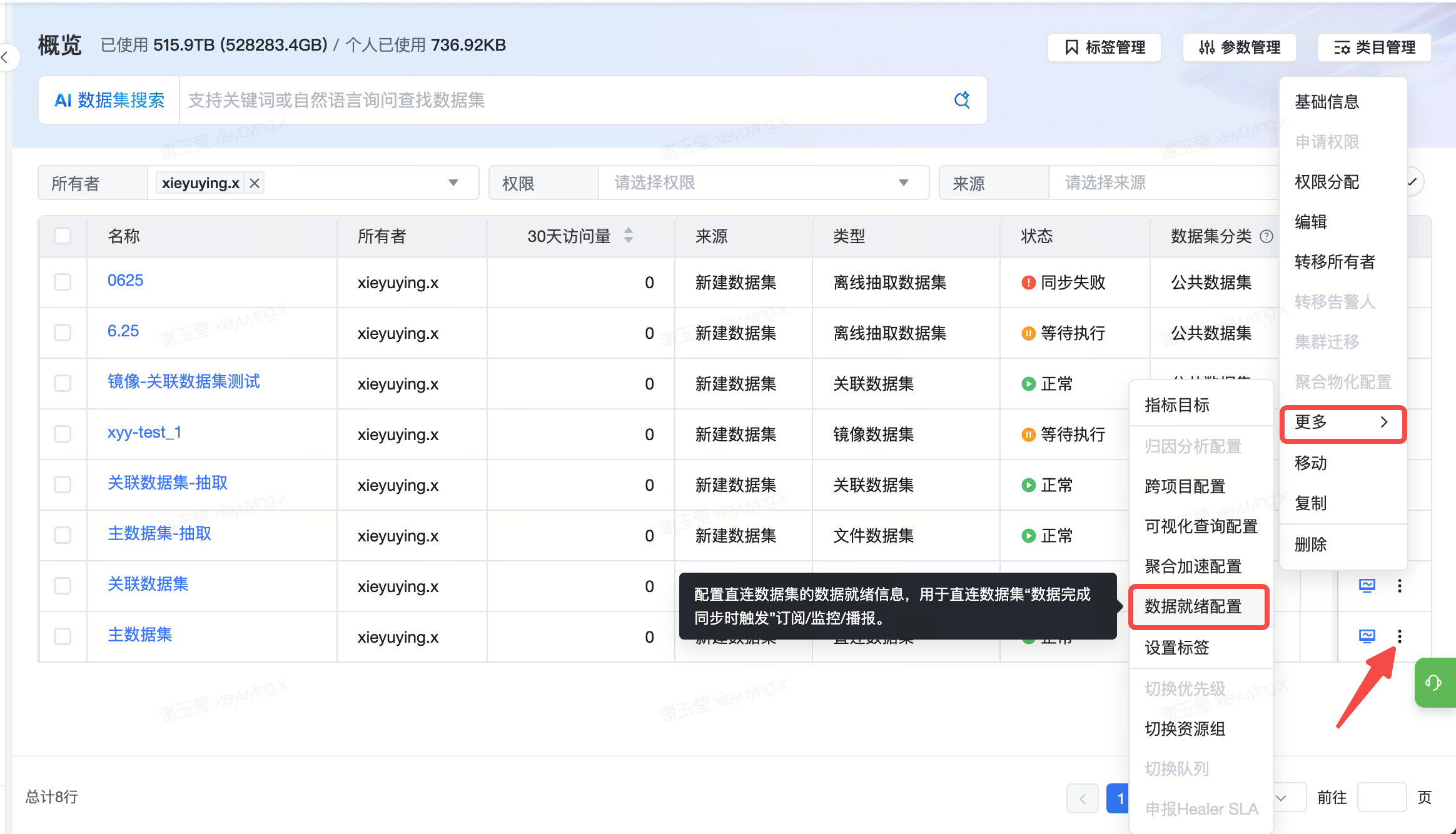Open 类目管理 button

(x=1374, y=48)
